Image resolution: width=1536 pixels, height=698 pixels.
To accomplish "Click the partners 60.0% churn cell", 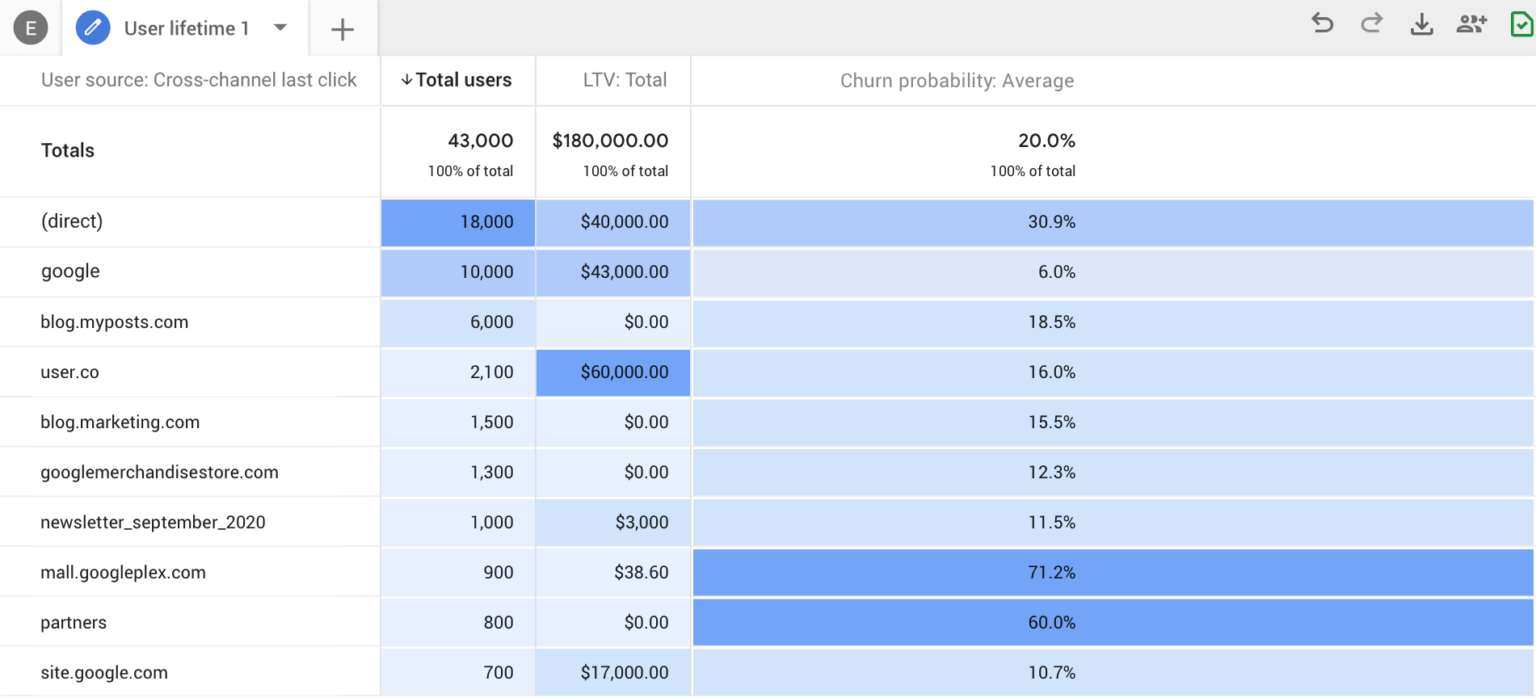I will tap(1052, 622).
